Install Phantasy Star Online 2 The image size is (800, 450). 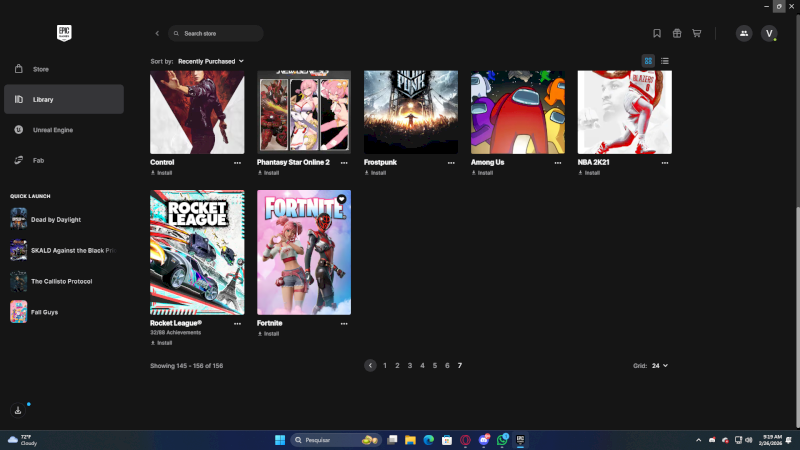coord(268,173)
